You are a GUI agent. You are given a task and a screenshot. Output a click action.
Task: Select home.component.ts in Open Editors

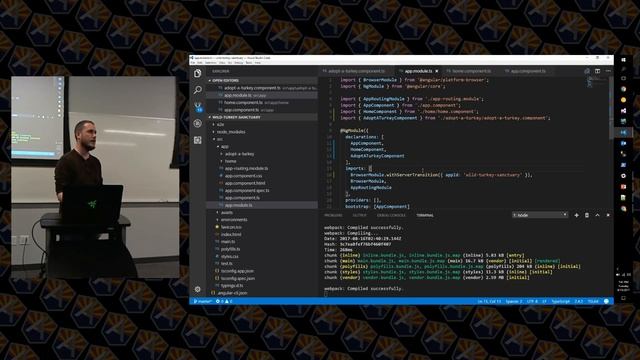(x=262, y=102)
